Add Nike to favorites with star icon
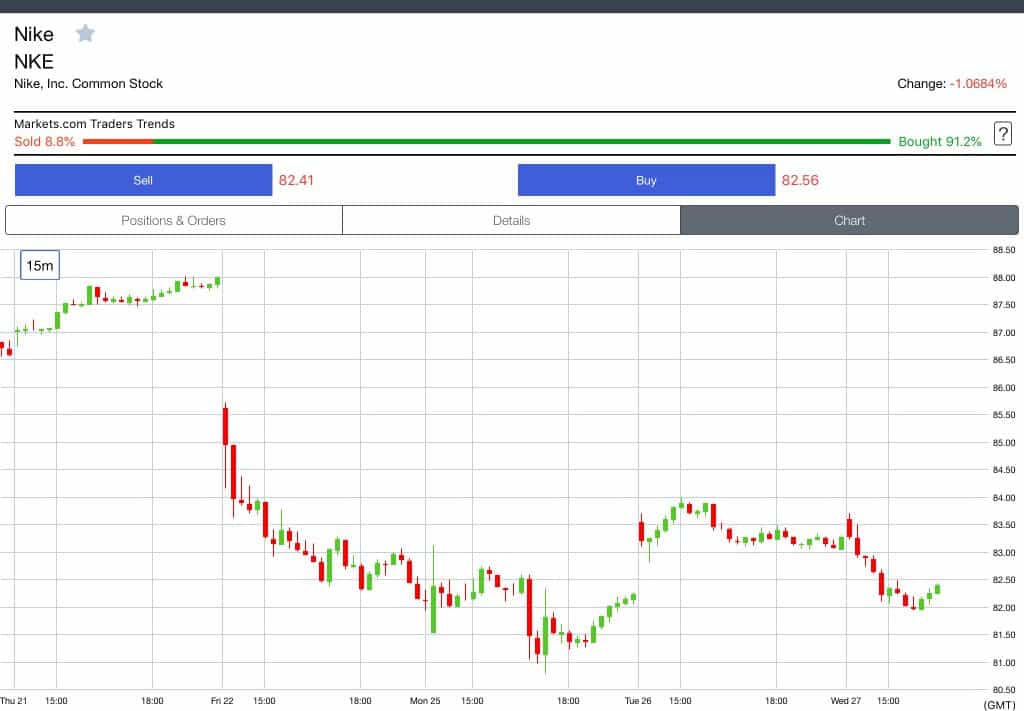The height and width of the screenshot is (711, 1024). coord(85,33)
